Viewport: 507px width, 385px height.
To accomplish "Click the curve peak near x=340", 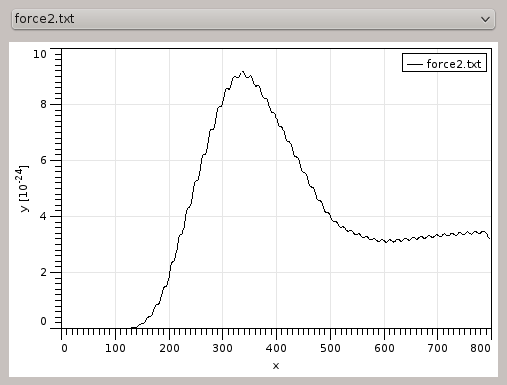I will coord(243,72).
